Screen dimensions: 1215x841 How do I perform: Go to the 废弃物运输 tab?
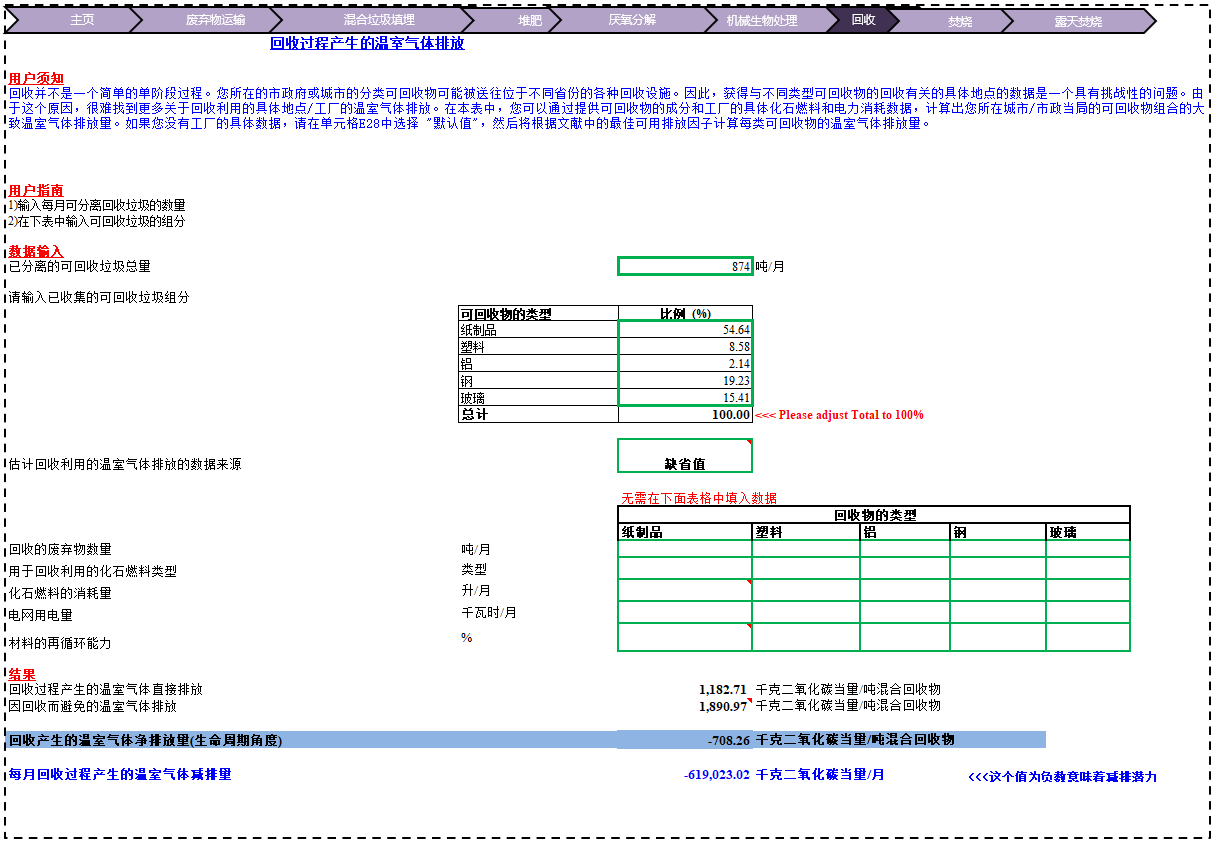pyautogui.click(x=215, y=20)
